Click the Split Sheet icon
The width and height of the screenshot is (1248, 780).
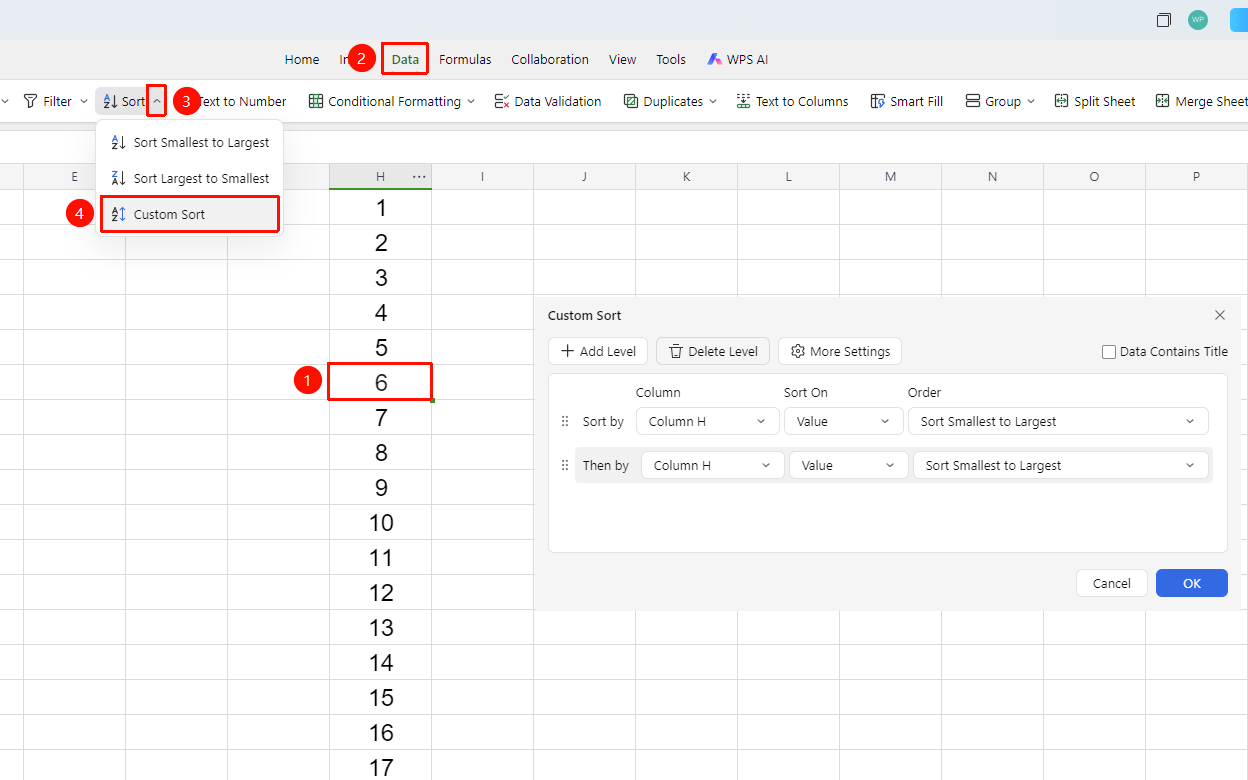pyautogui.click(x=1062, y=101)
